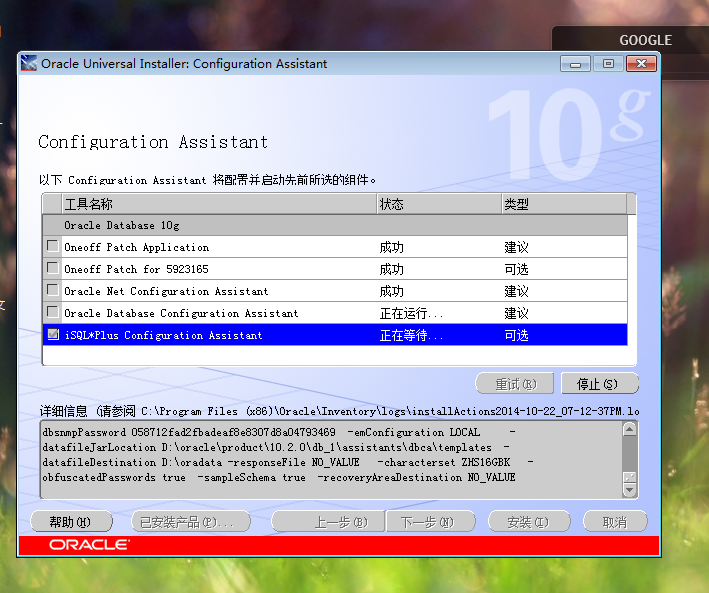Screen dimensions: 709x593
Task: Select the Oracle Database 10g group row
Action: [x=335, y=225]
